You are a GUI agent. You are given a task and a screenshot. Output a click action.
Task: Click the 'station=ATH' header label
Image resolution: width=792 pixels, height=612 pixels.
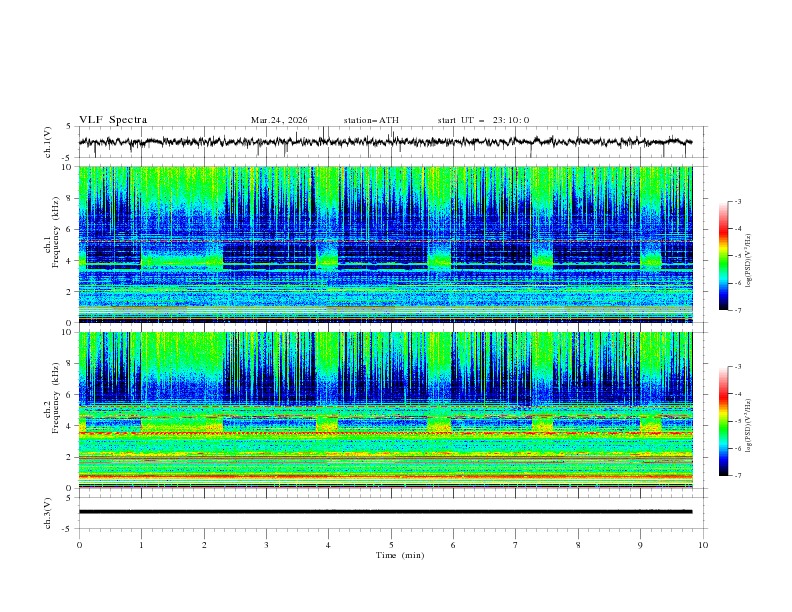point(371,120)
